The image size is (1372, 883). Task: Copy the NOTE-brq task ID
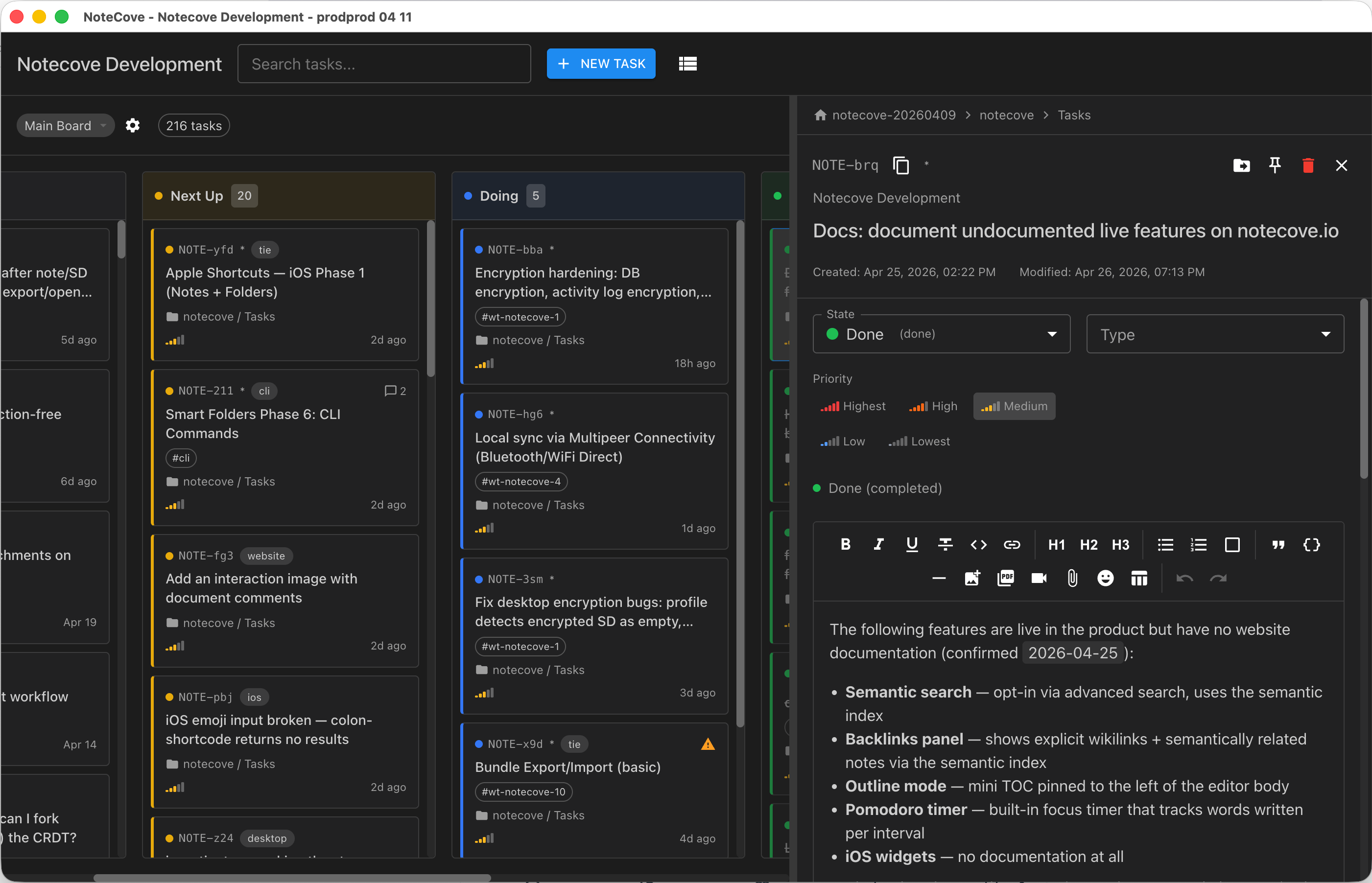coord(900,165)
